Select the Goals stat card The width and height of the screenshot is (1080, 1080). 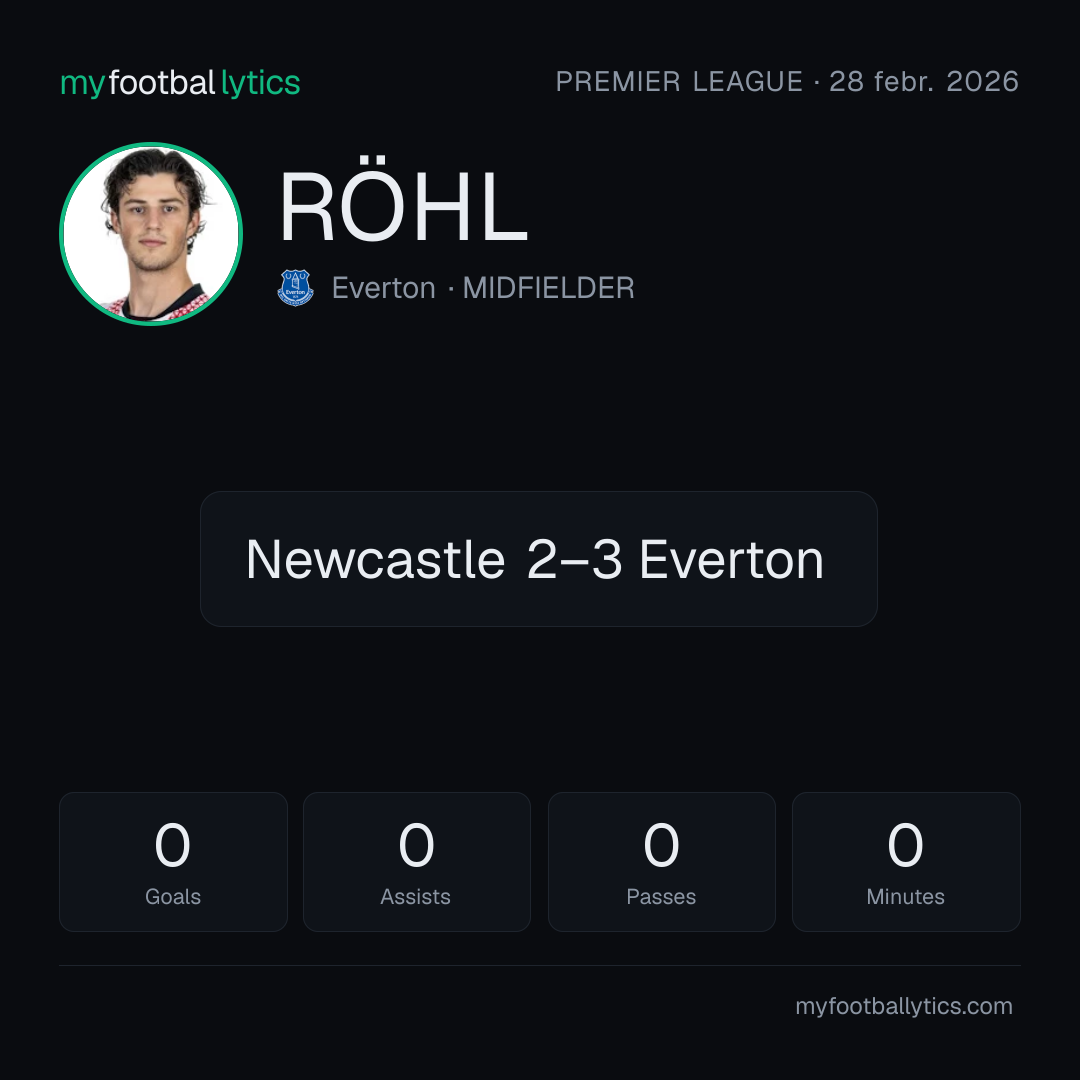(173, 862)
